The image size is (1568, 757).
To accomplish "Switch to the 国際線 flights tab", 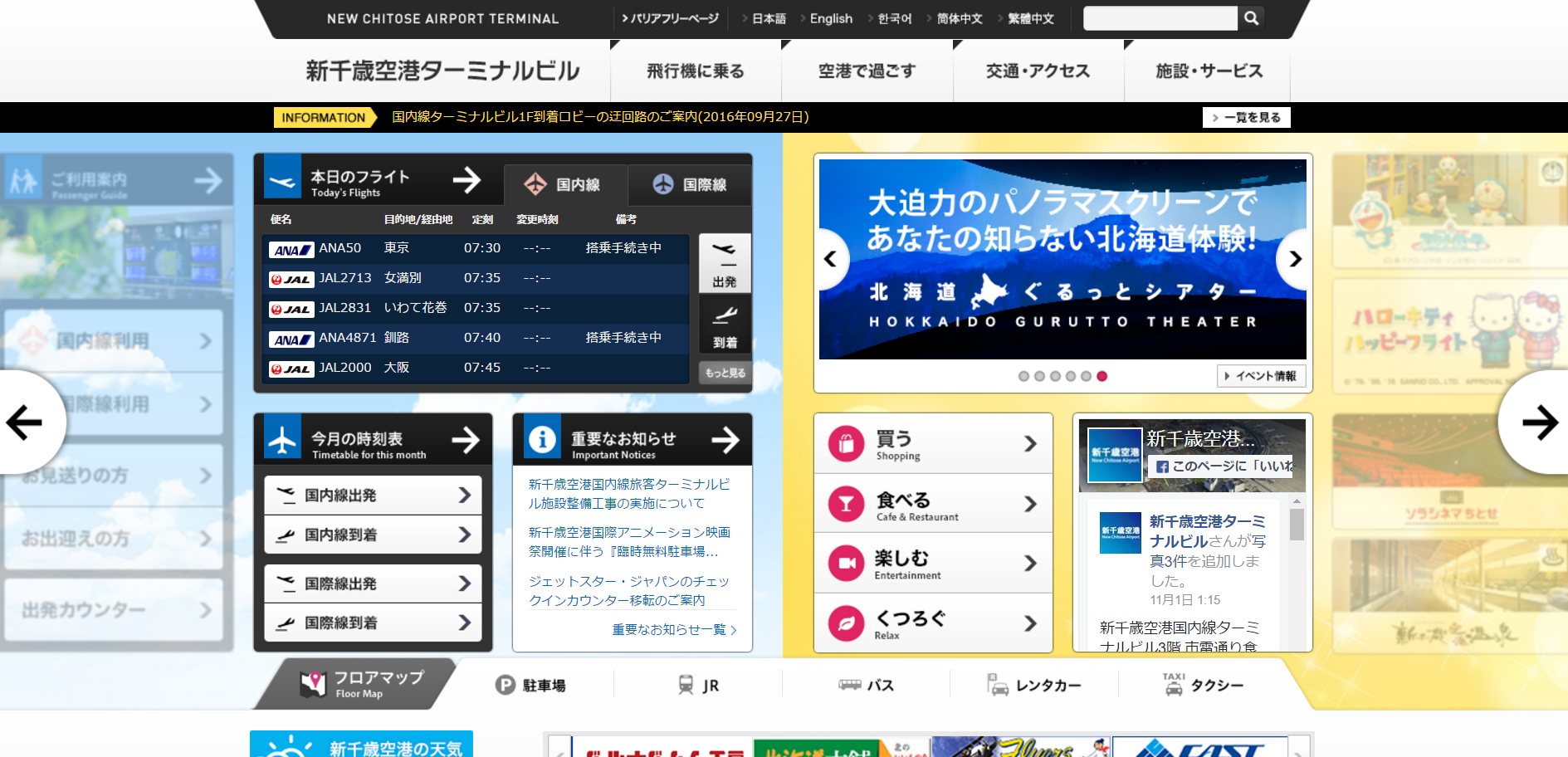I will click(x=690, y=184).
